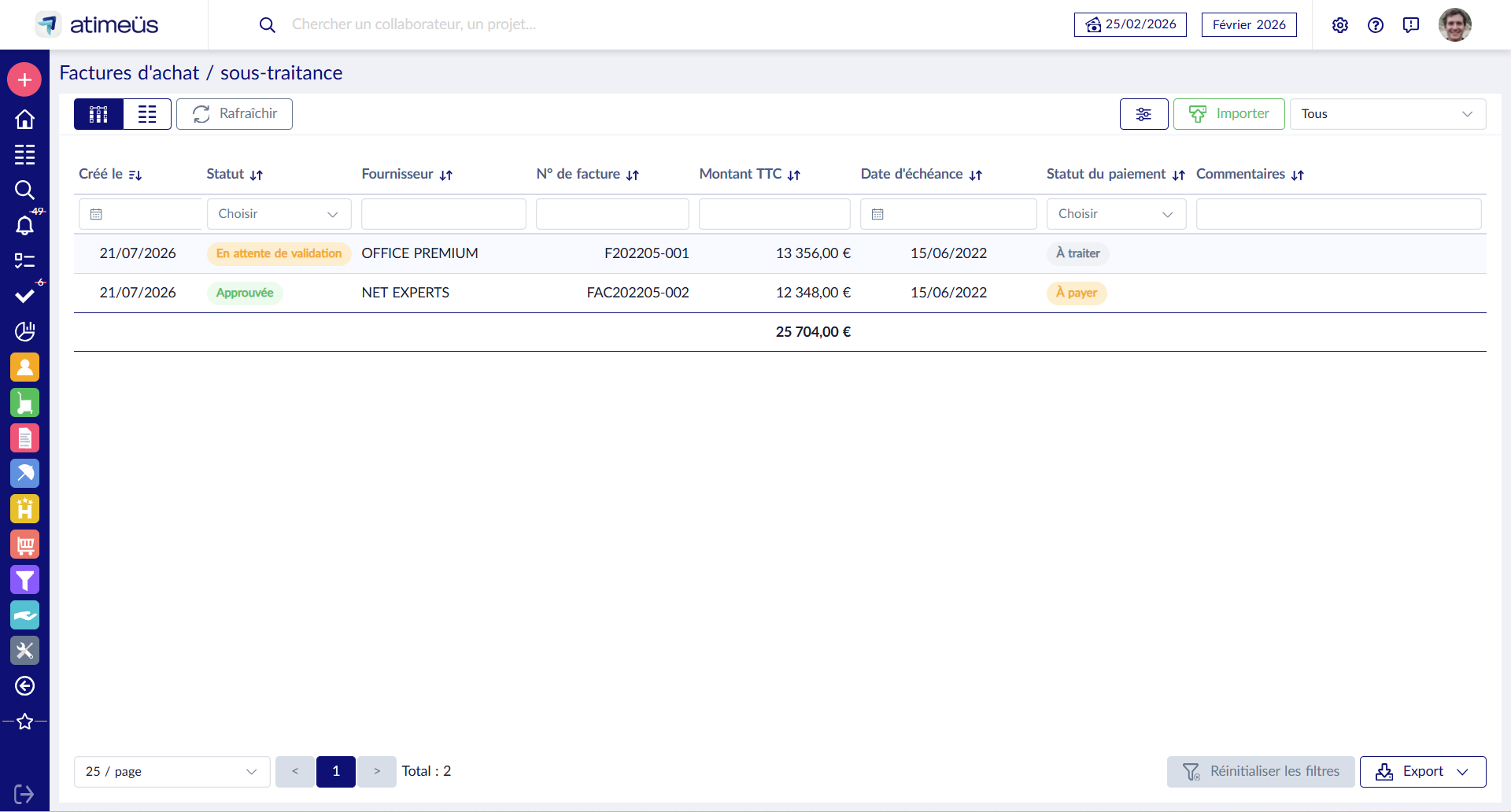
Task: Open the purple funnel module icon
Action: 24,580
